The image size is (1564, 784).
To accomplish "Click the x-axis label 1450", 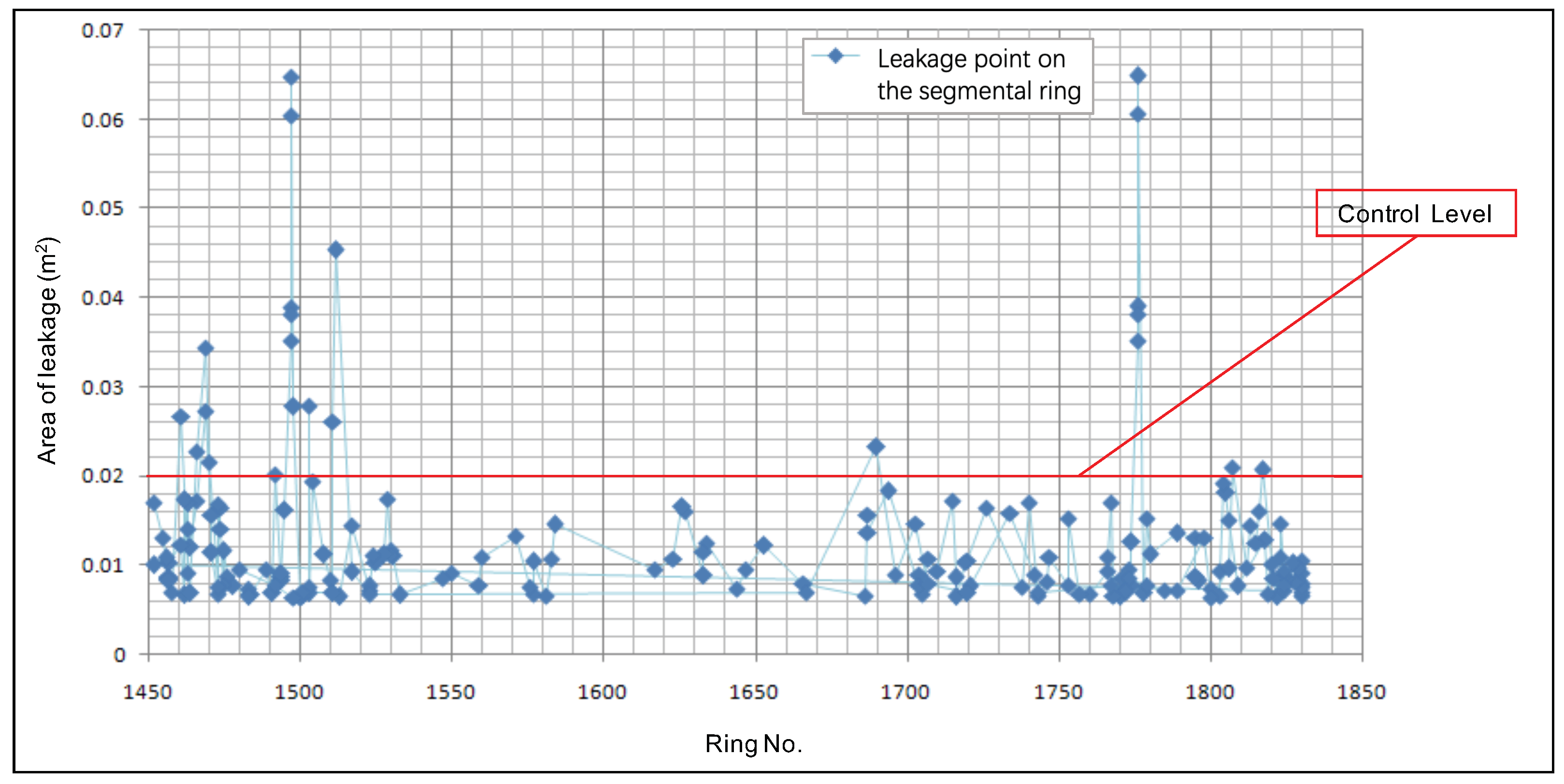I will 147,692.
